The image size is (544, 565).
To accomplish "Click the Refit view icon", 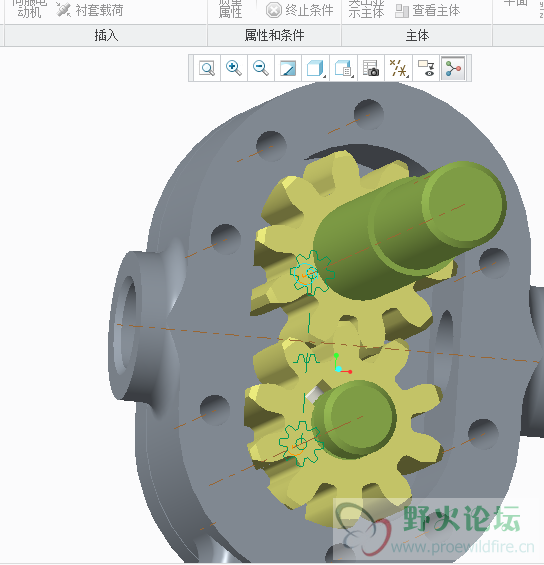I will 207,68.
